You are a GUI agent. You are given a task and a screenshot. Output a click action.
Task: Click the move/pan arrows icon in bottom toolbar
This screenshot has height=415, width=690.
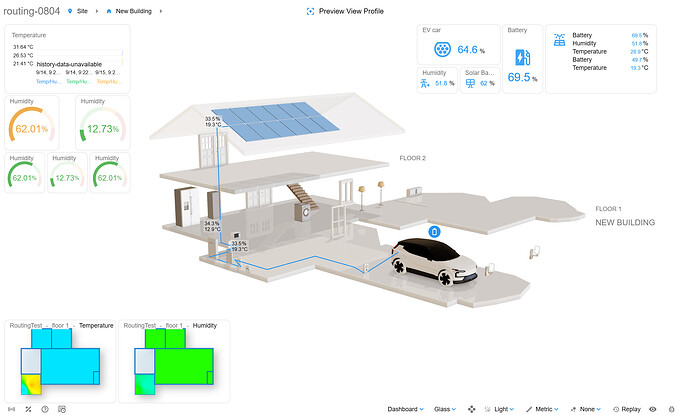coord(472,409)
